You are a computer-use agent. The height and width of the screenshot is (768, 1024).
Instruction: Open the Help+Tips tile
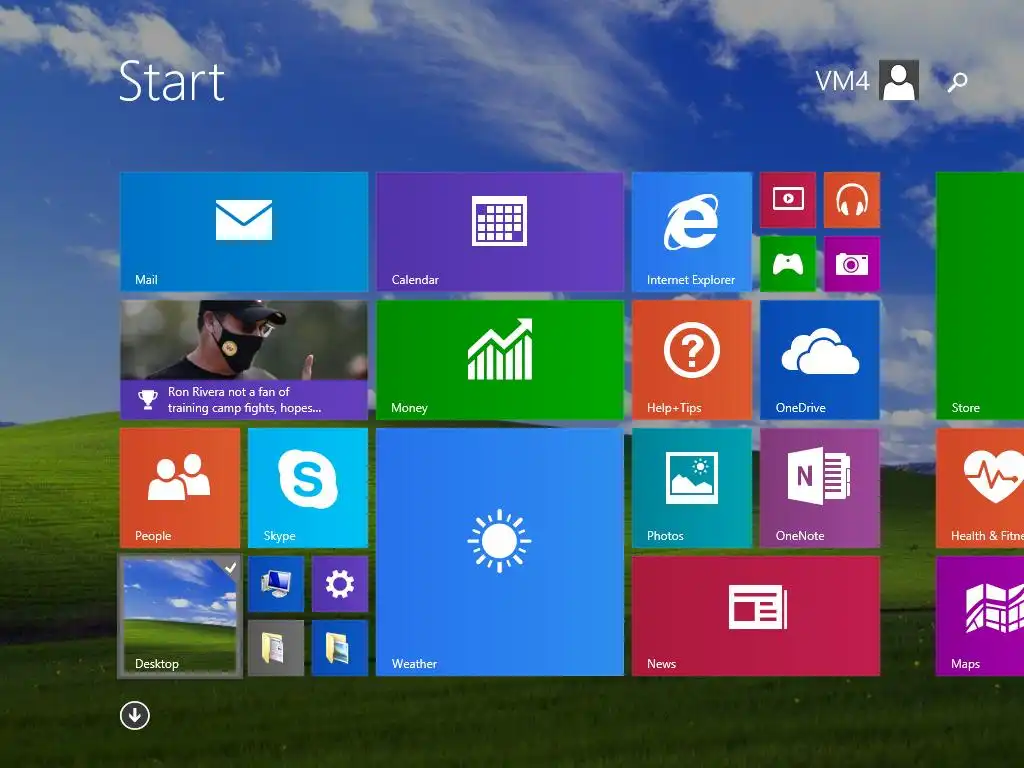tap(692, 359)
